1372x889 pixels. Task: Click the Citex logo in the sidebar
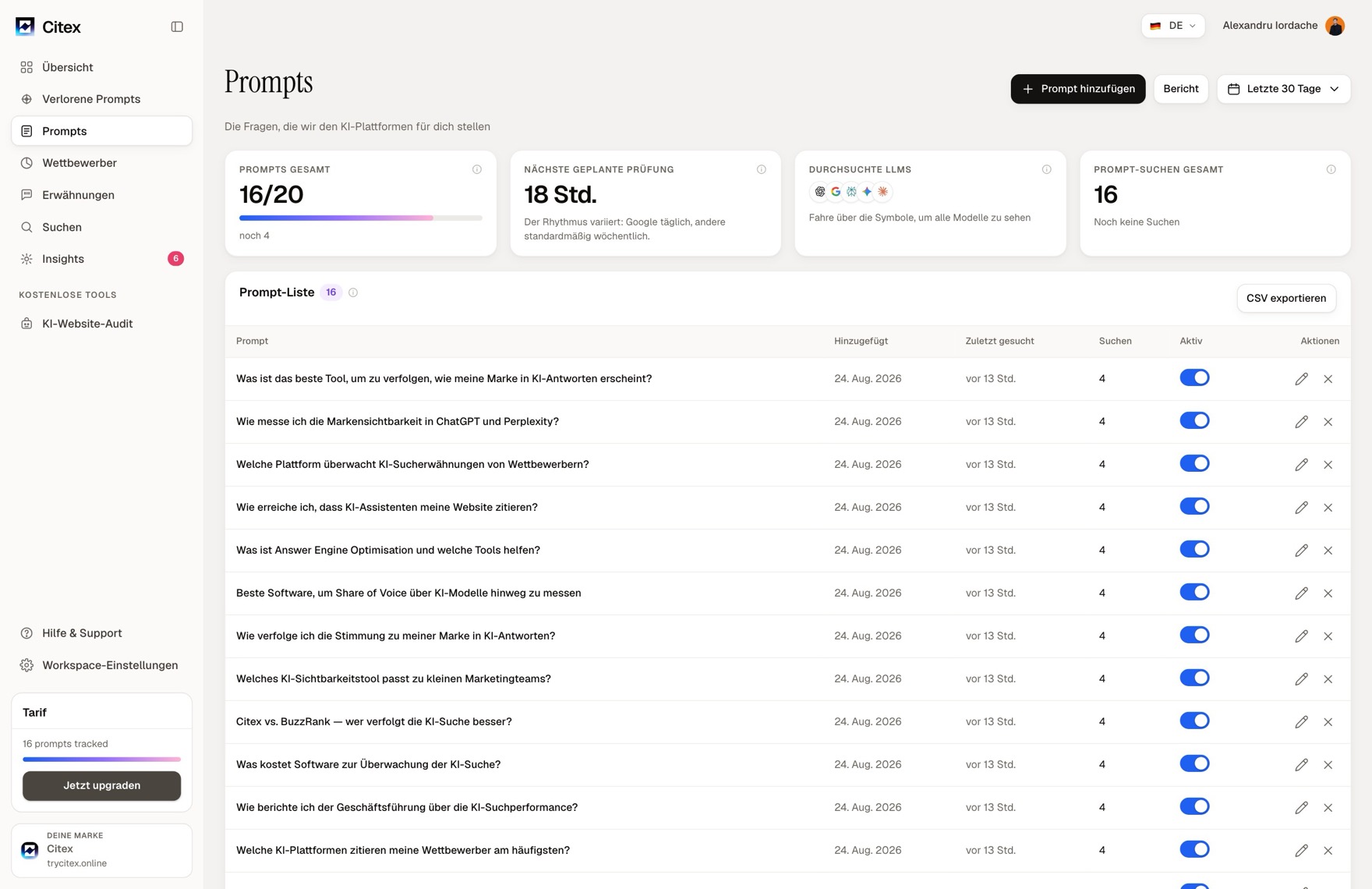(48, 27)
